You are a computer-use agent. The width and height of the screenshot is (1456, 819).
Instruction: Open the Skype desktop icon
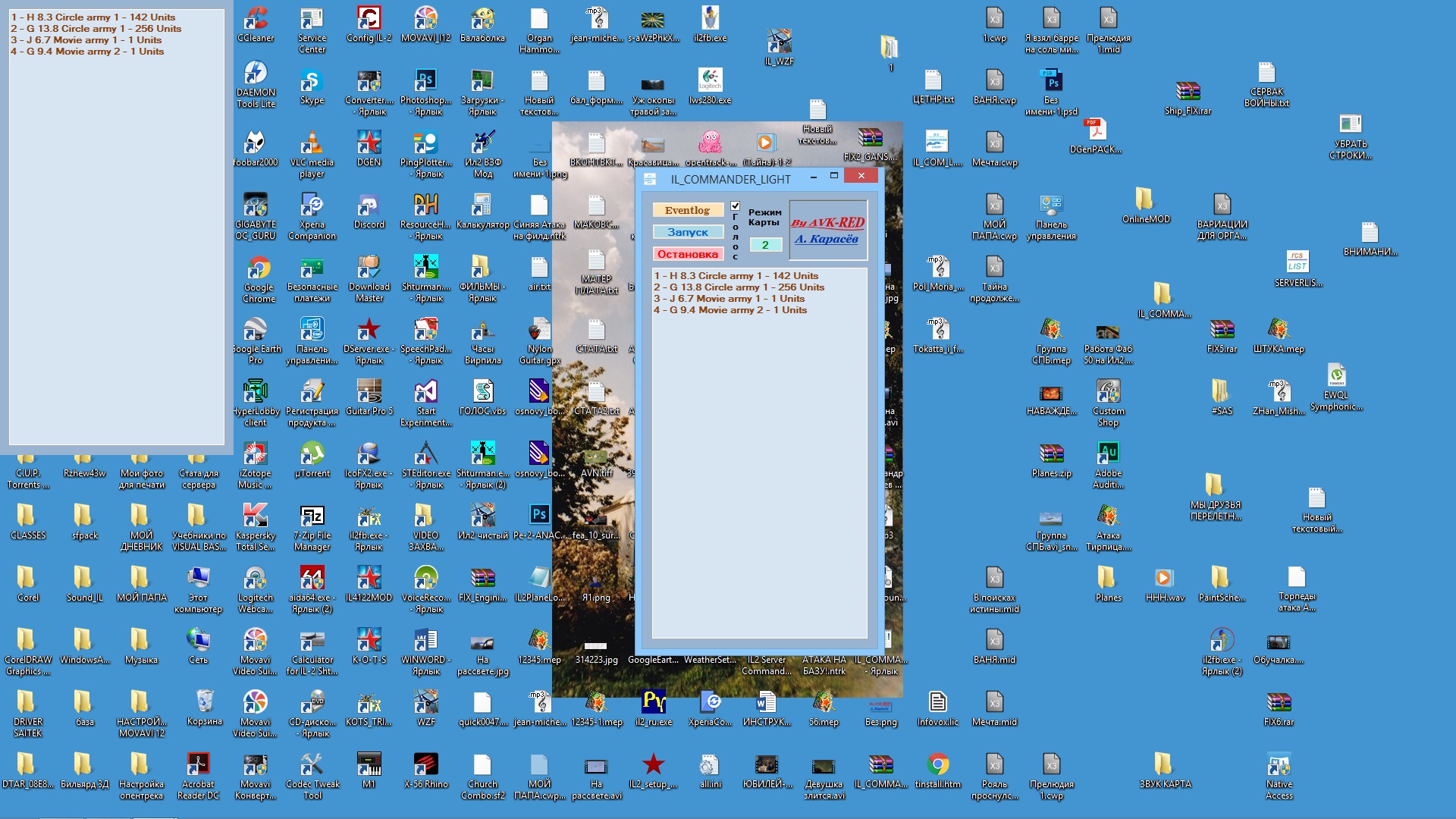pos(312,82)
